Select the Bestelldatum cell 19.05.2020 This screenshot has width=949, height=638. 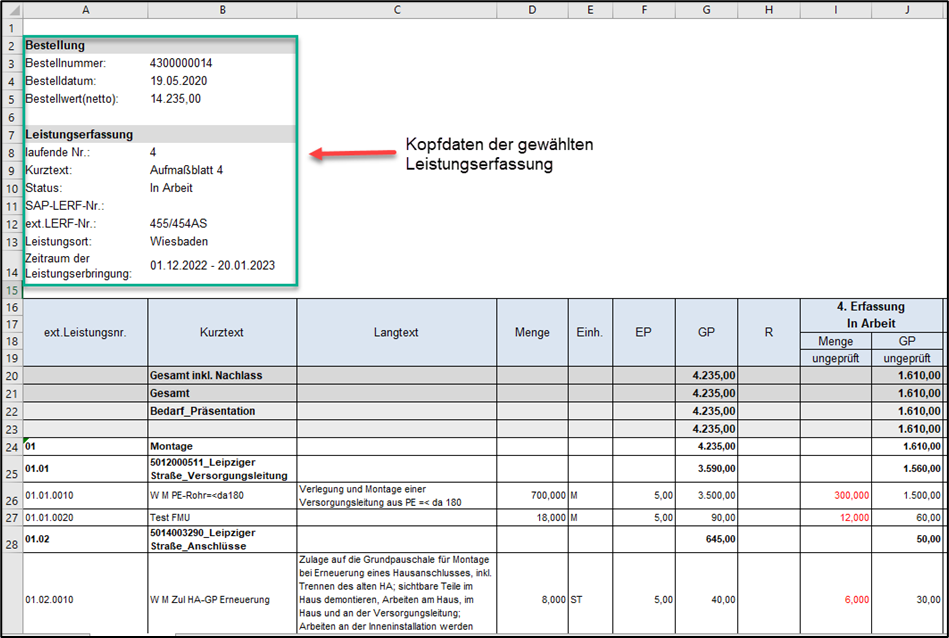click(180, 81)
